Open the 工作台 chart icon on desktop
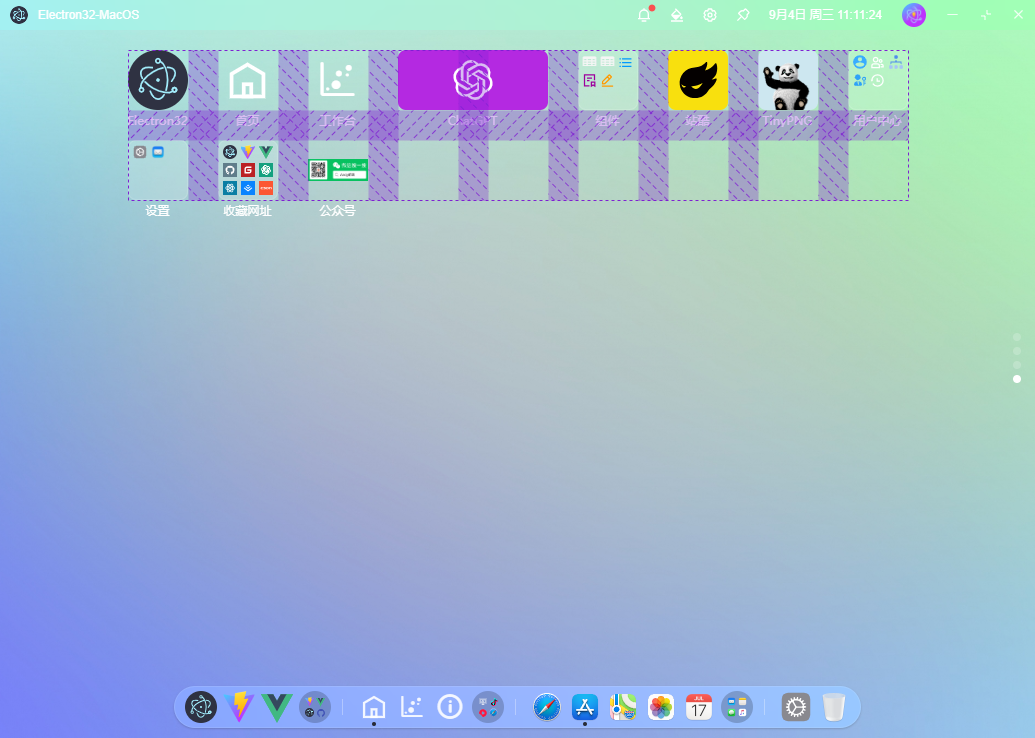The width and height of the screenshot is (1035, 738). [x=337, y=80]
